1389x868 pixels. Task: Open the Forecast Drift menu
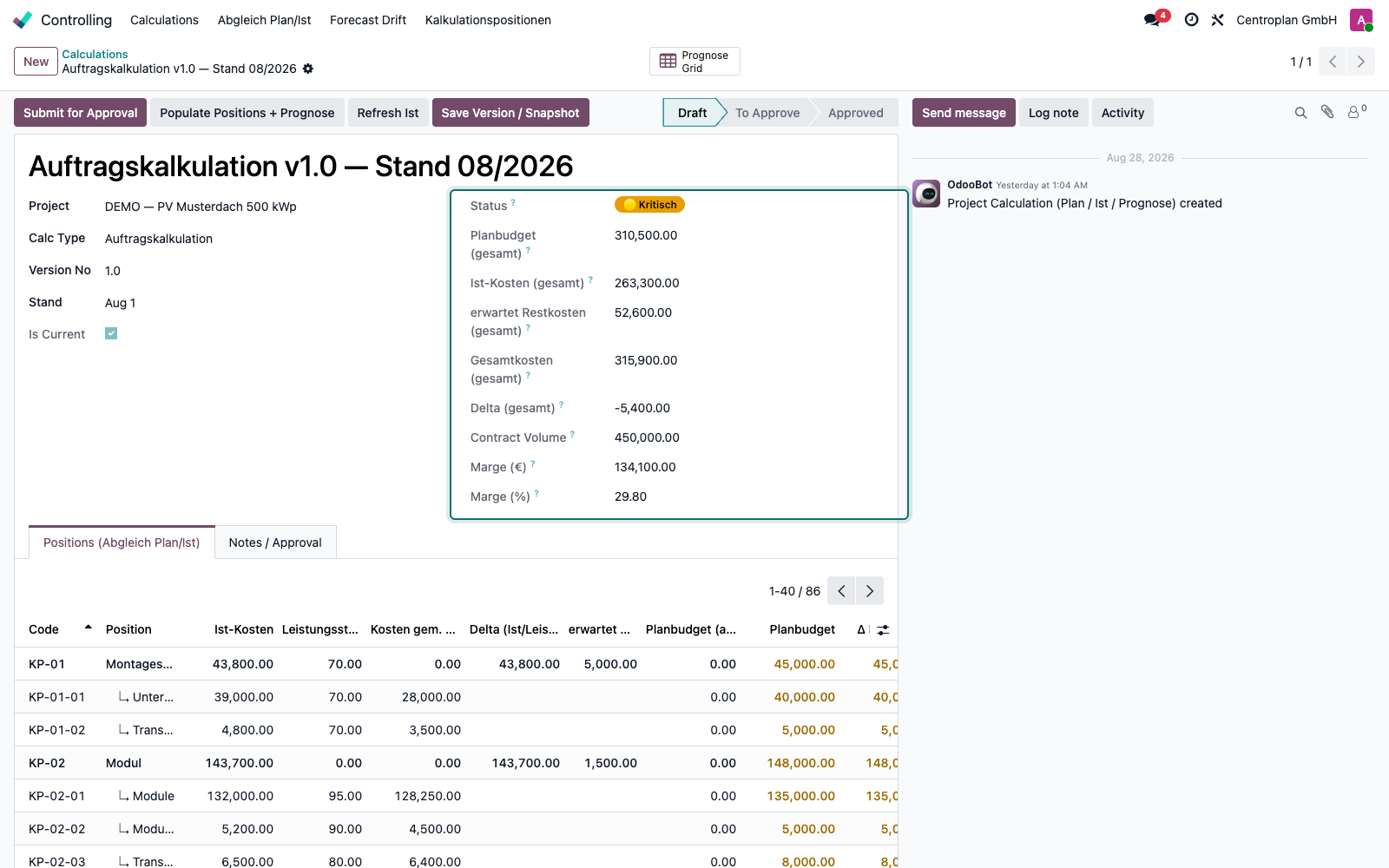(x=368, y=20)
